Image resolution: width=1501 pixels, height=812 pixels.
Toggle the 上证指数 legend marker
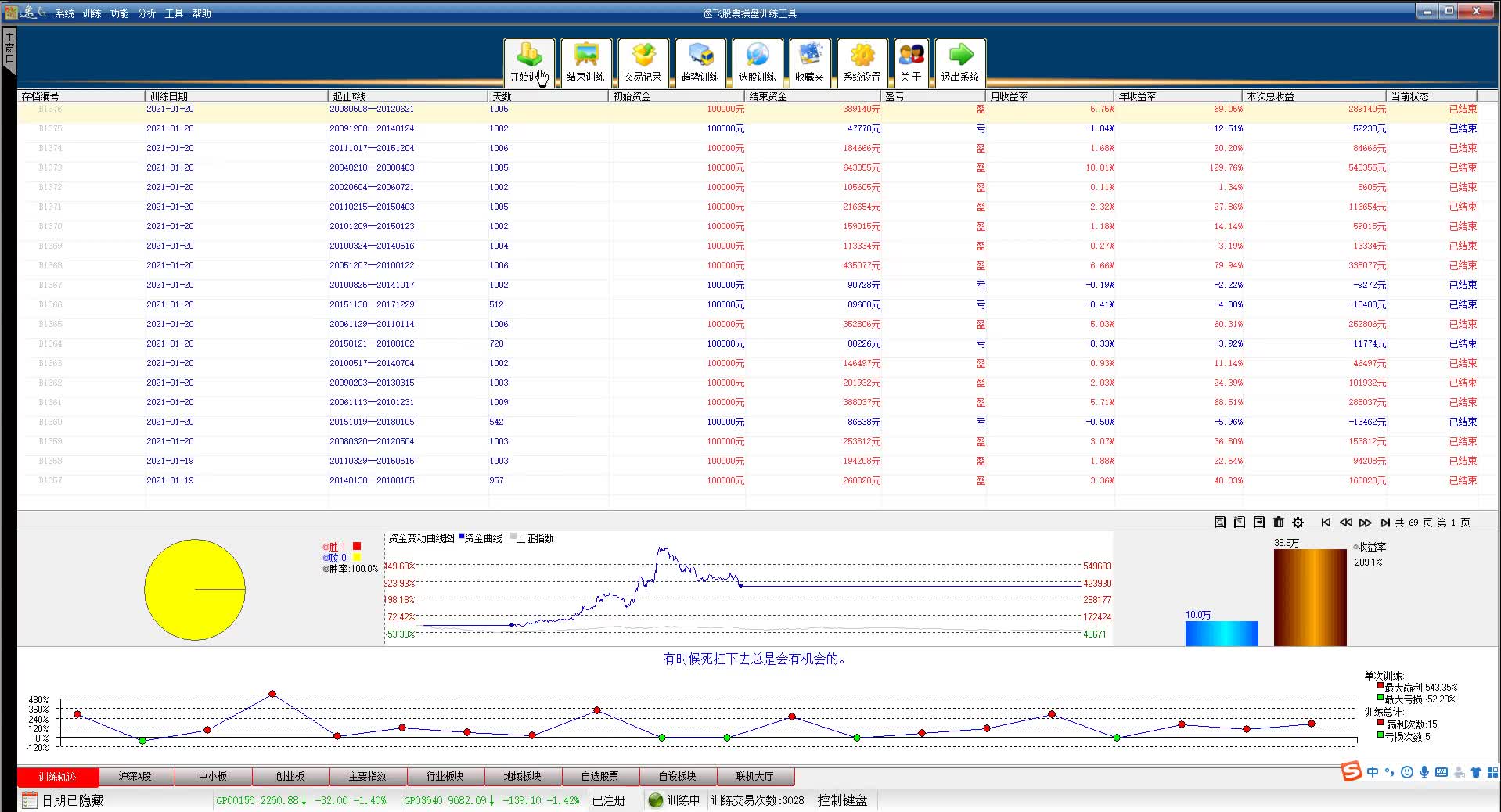513,537
